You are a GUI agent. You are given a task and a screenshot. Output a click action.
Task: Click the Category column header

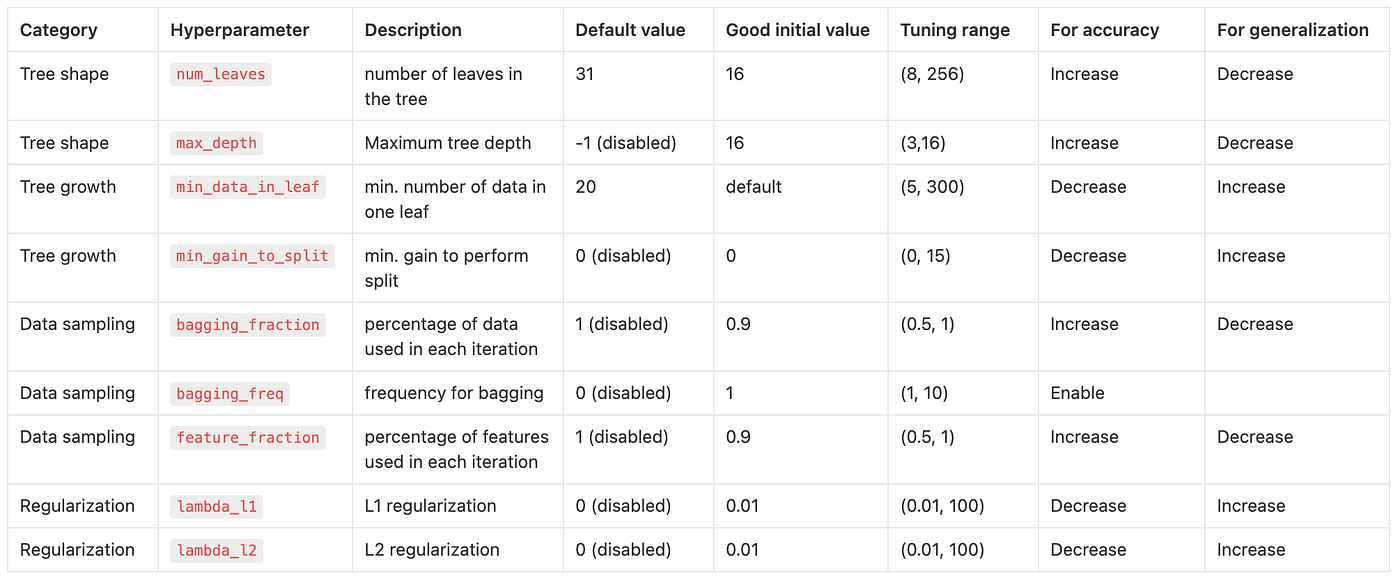tap(57, 30)
